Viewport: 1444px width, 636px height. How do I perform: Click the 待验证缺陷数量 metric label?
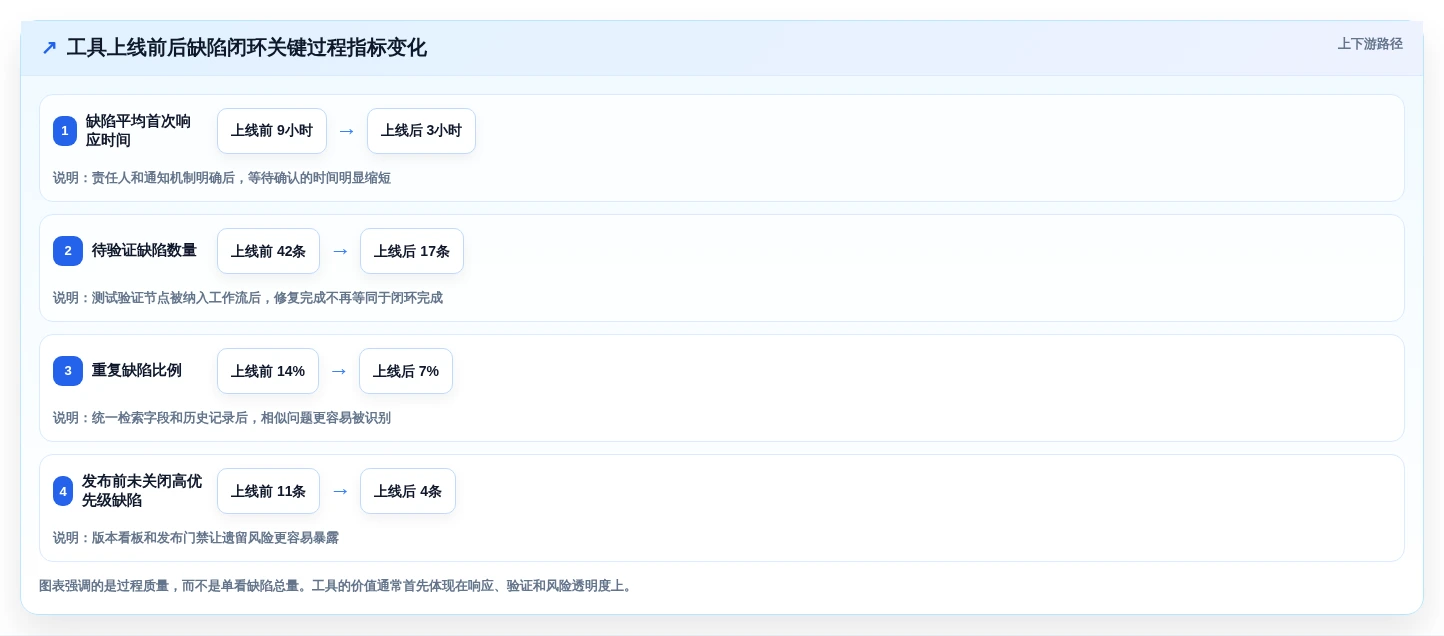[x=144, y=251]
